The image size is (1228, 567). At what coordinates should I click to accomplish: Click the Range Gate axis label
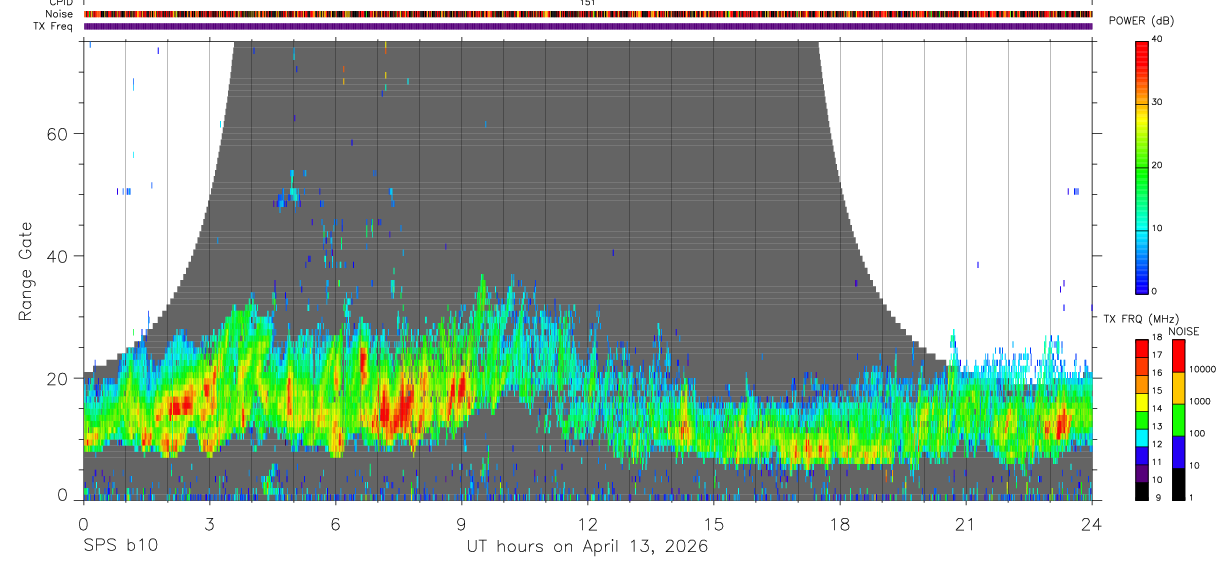(26, 271)
